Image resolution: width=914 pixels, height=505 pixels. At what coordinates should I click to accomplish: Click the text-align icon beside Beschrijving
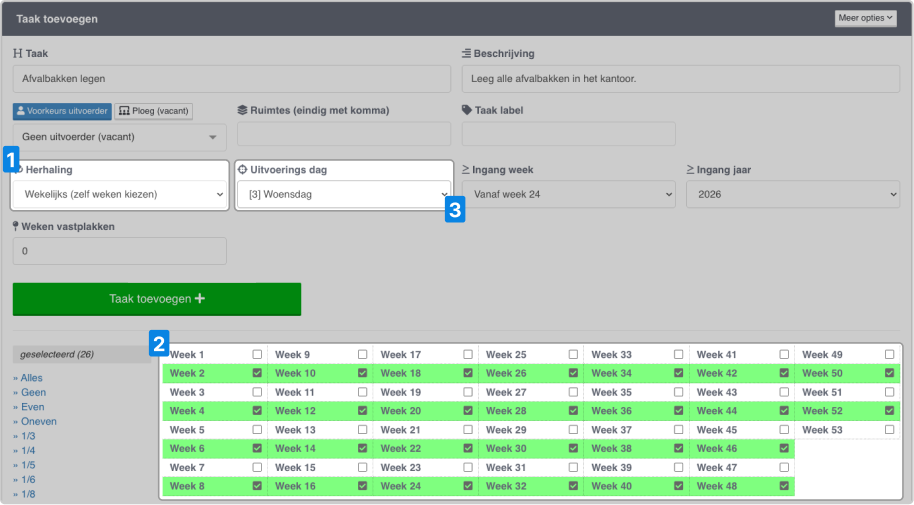coord(466,54)
